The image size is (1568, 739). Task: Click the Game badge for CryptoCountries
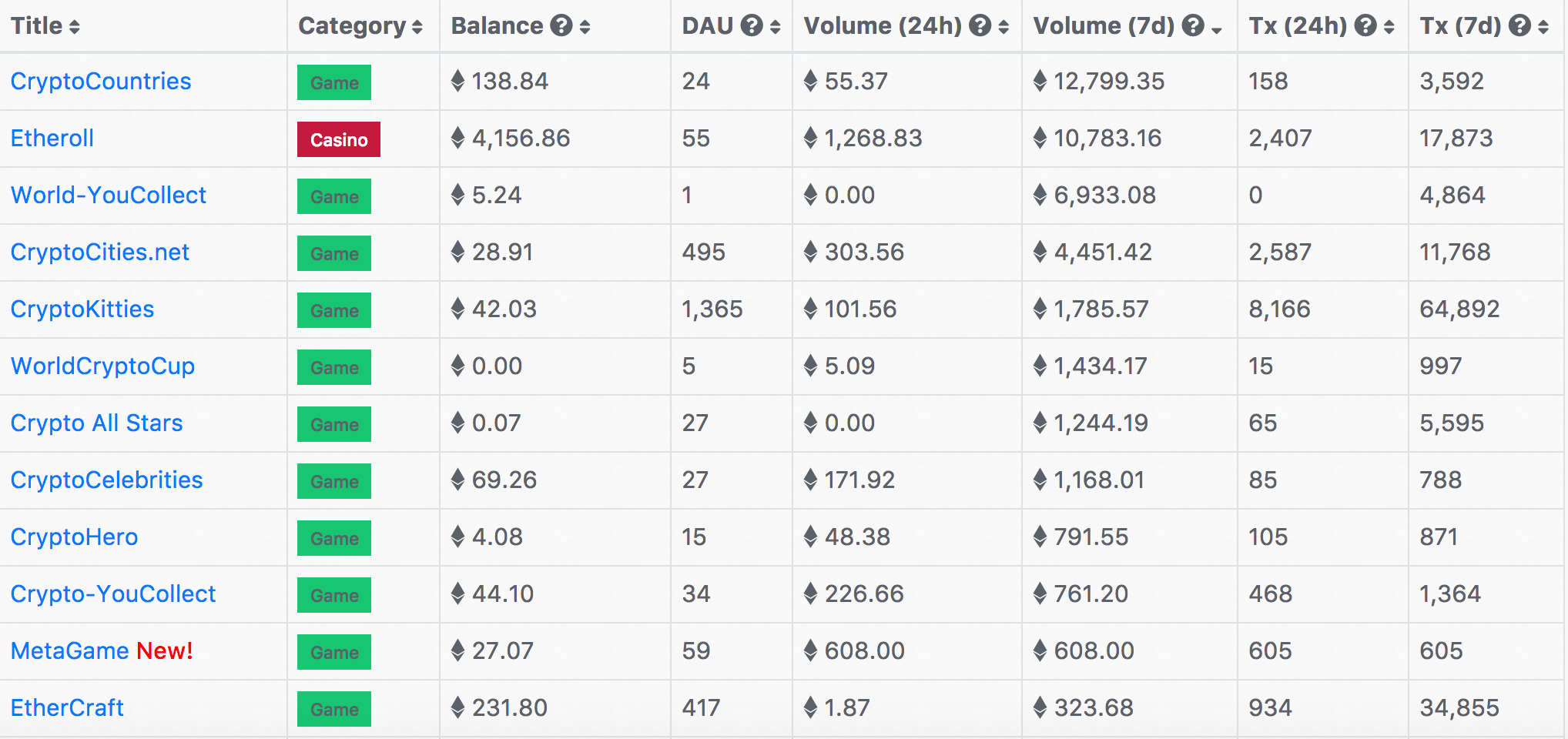point(334,82)
